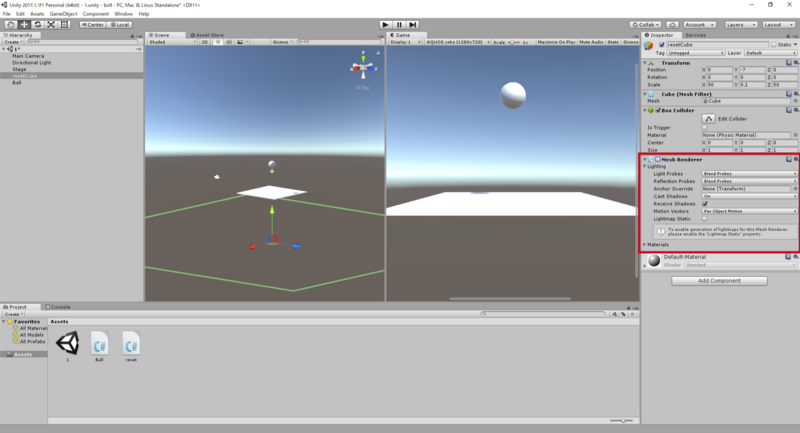The width and height of the screenshot is (800, 433).
Task: Enable the Mesh Renderer checkbox
Action: (x=658, y=159)
